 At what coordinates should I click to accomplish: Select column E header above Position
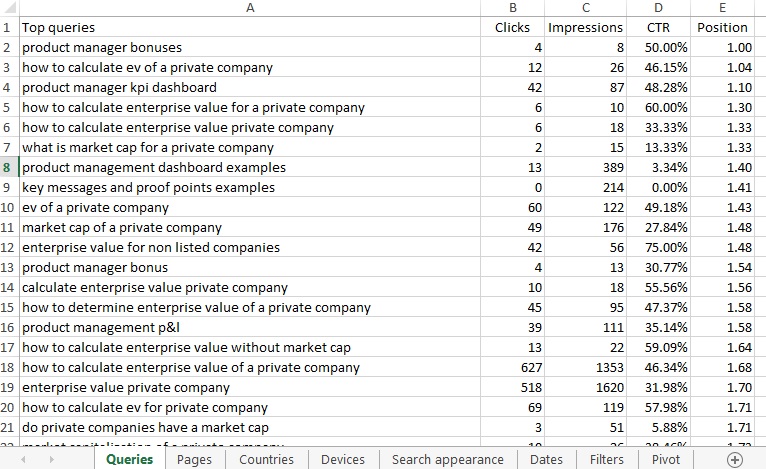tap(723, 8)
